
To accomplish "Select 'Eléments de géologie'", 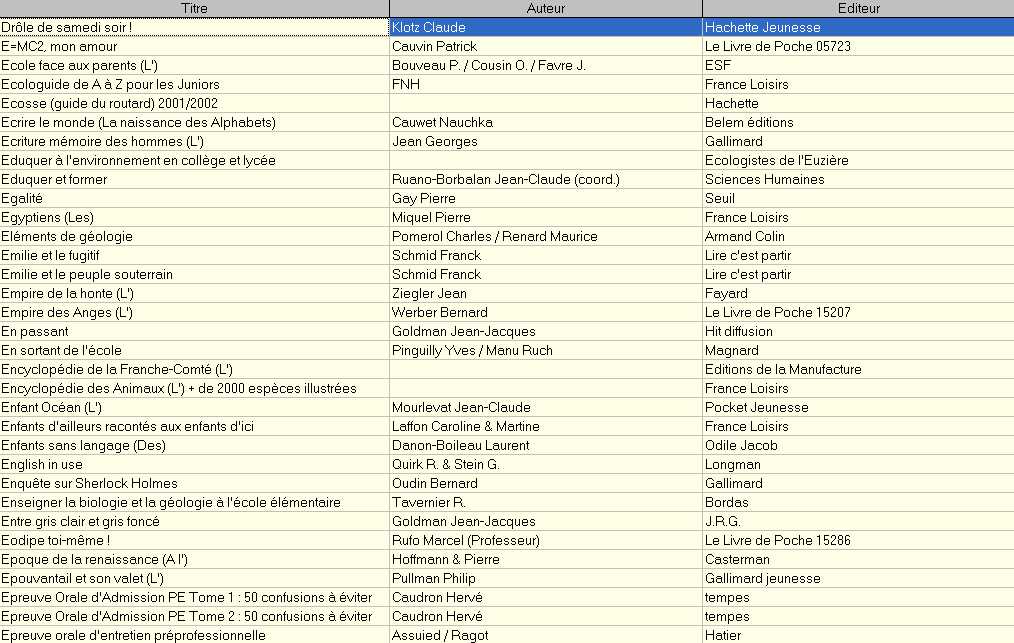I will (x=67, y=236).
